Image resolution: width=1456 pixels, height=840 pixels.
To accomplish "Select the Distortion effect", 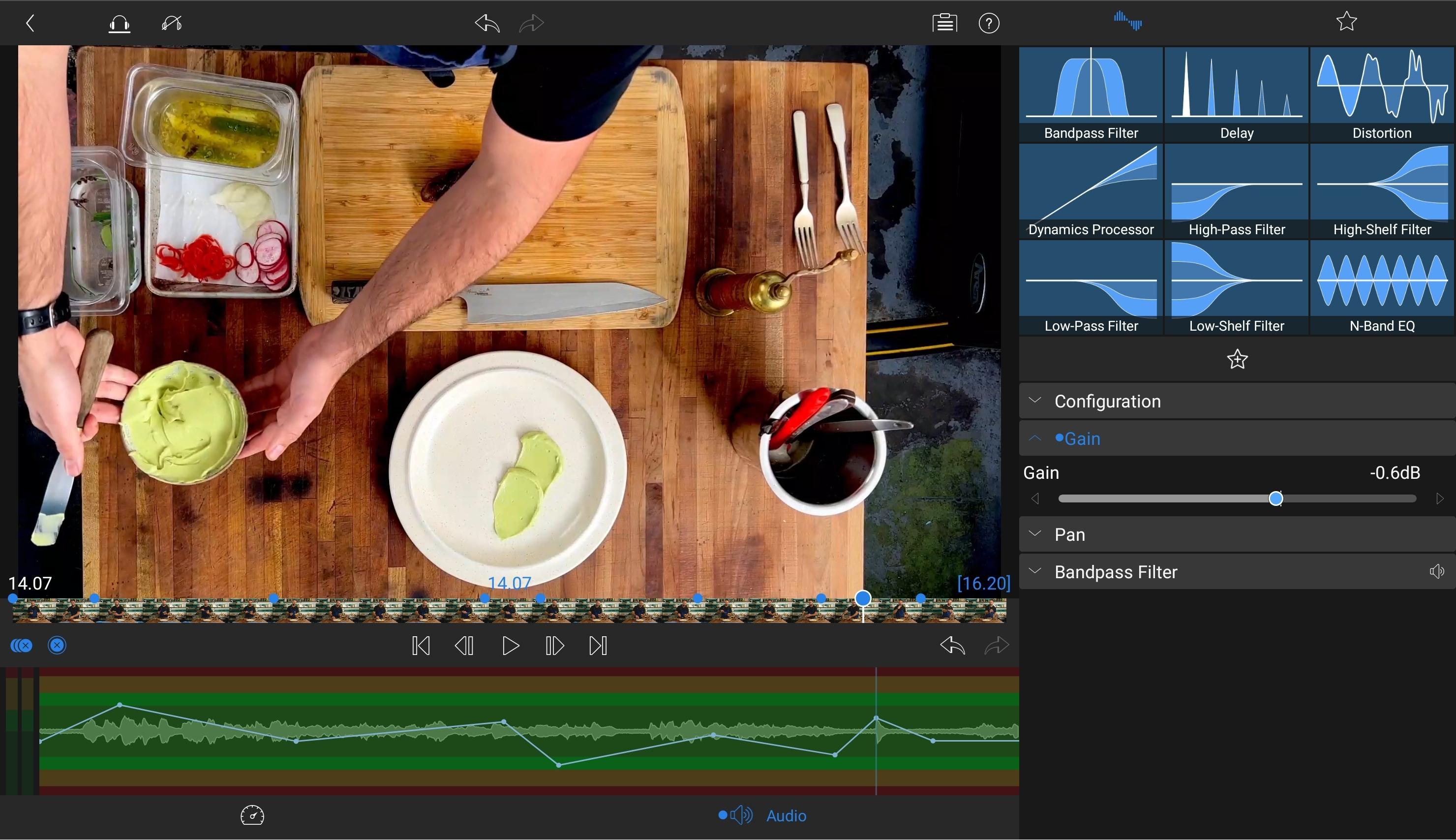I will 1382,94.
